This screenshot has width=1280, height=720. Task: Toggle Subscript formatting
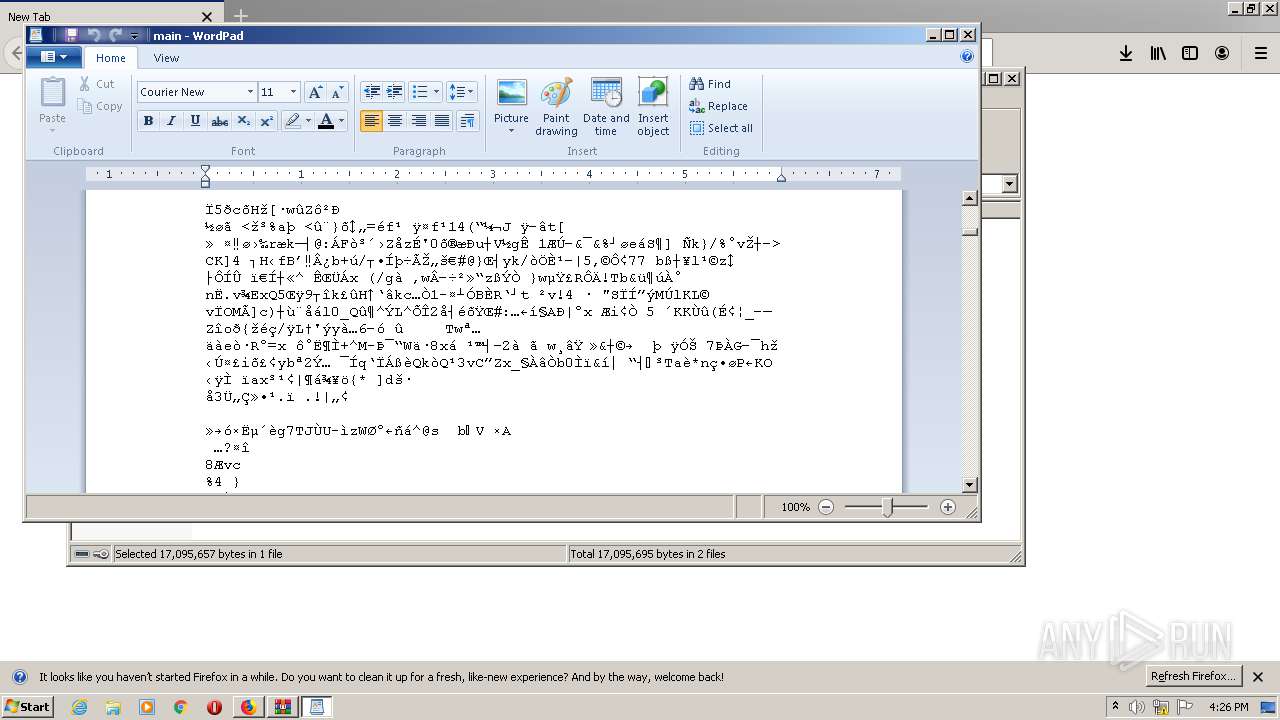[243, 121]
